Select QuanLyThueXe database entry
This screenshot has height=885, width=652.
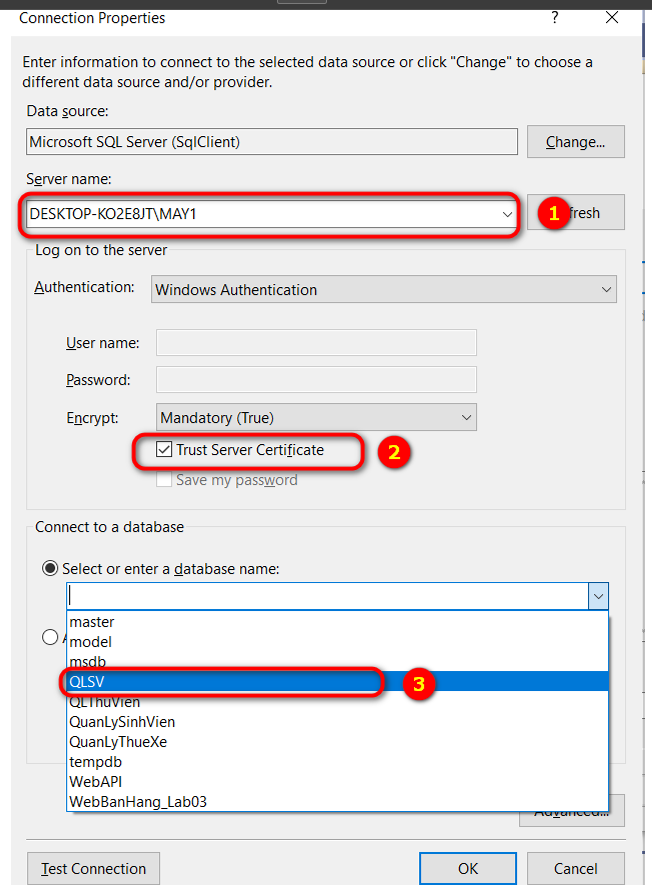[x=120, y=742]
